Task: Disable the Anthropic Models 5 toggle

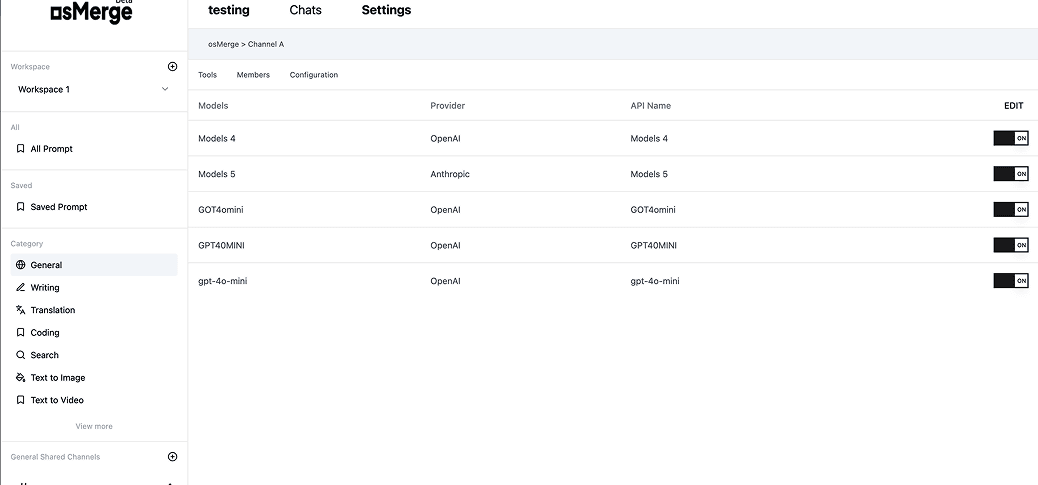Action: point(1010,174)
